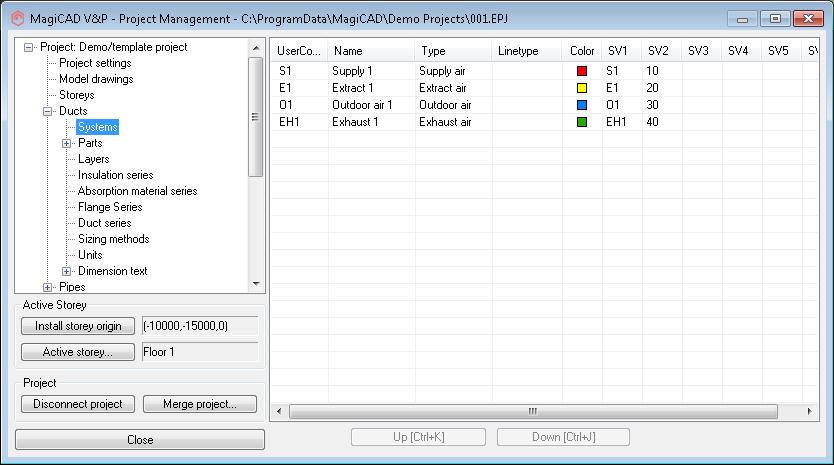Select Storeys in the project tree
Viewport: 834px width, 465px height.
[77, 95]
